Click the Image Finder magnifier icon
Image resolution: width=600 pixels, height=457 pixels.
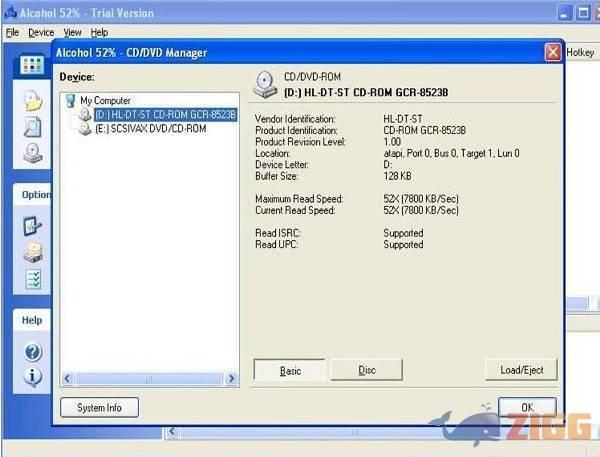pyautogui.click(x=32, y=127)
